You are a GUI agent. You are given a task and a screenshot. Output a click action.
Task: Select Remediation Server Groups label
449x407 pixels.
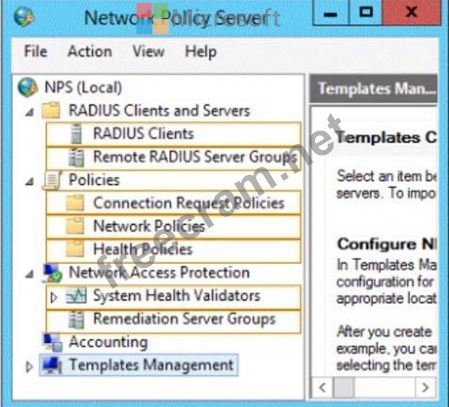click(x=184, y=319)
